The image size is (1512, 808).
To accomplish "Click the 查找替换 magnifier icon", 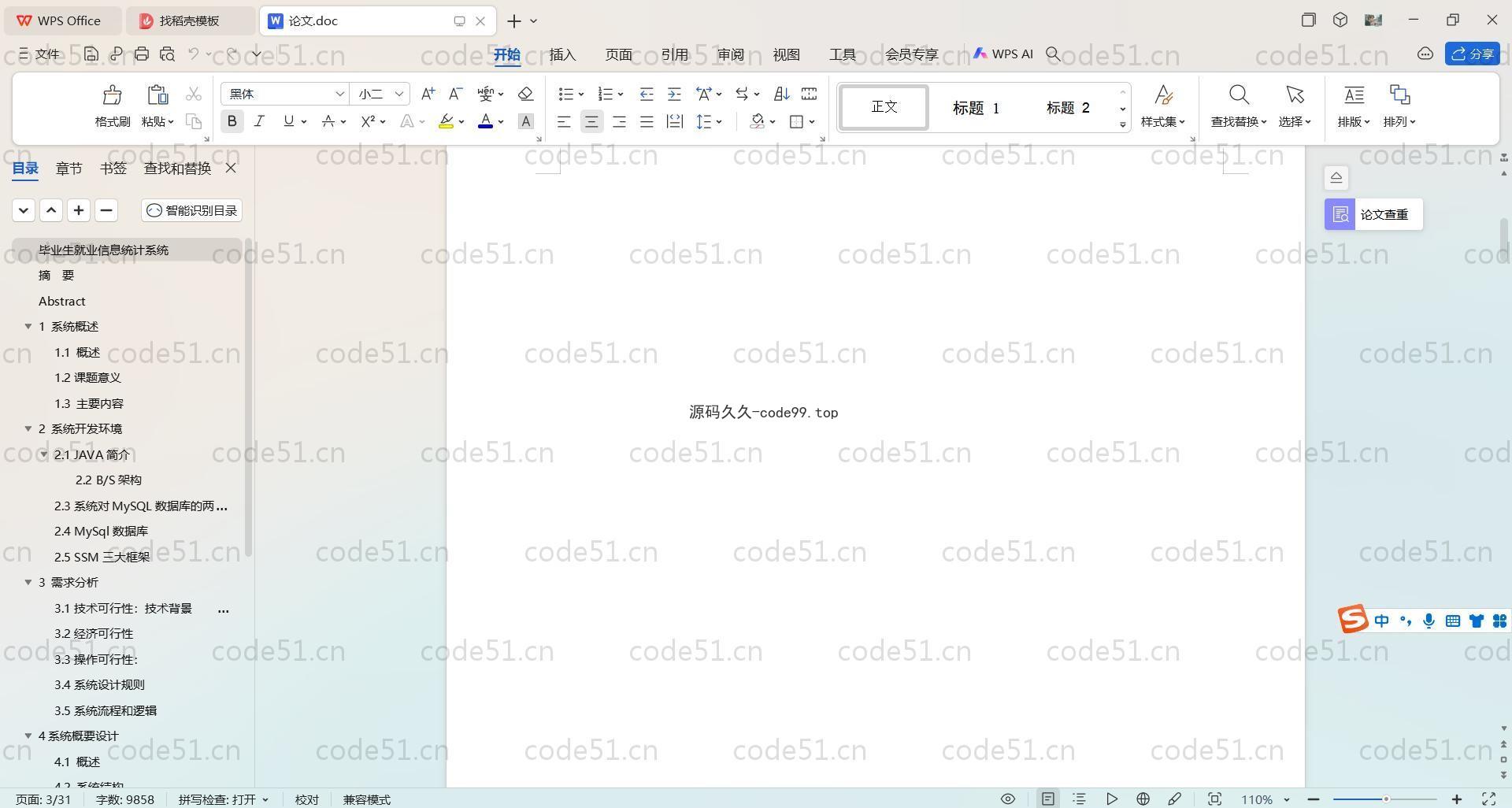I will [x=1239, y=95].
